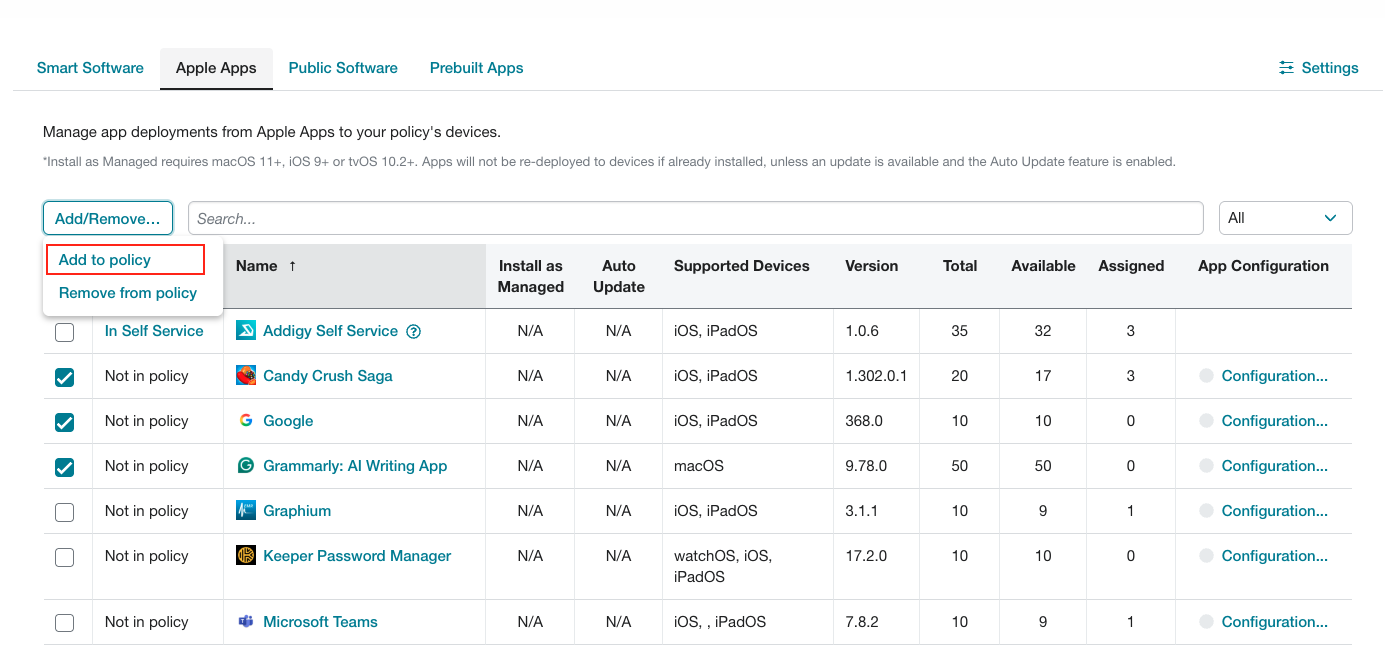
Task: Click Keeper Password Manager configuration status dot
Action: point(1206,556)
